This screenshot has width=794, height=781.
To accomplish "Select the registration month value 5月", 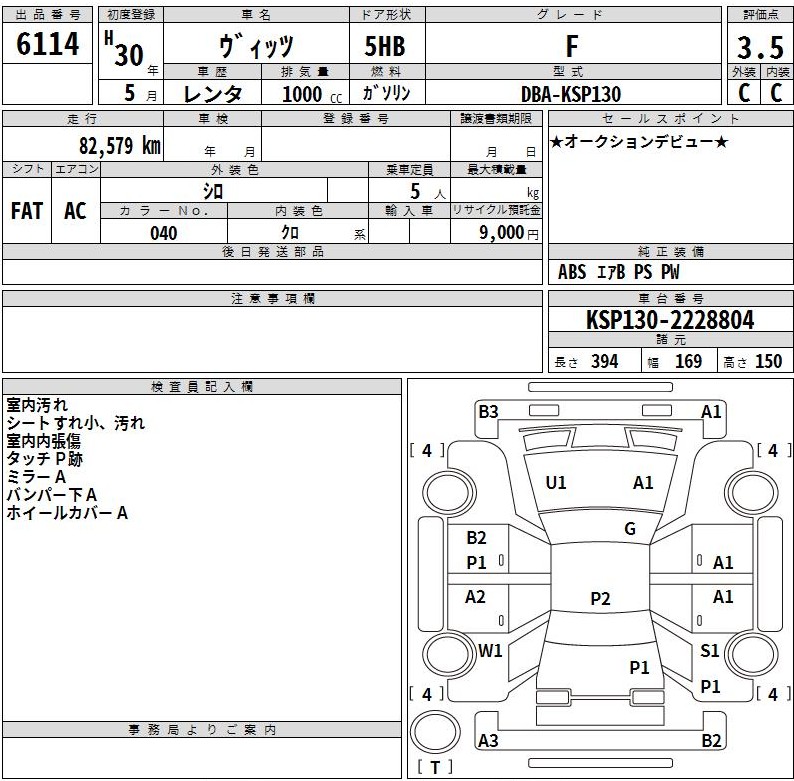I will tap(140, 93).
